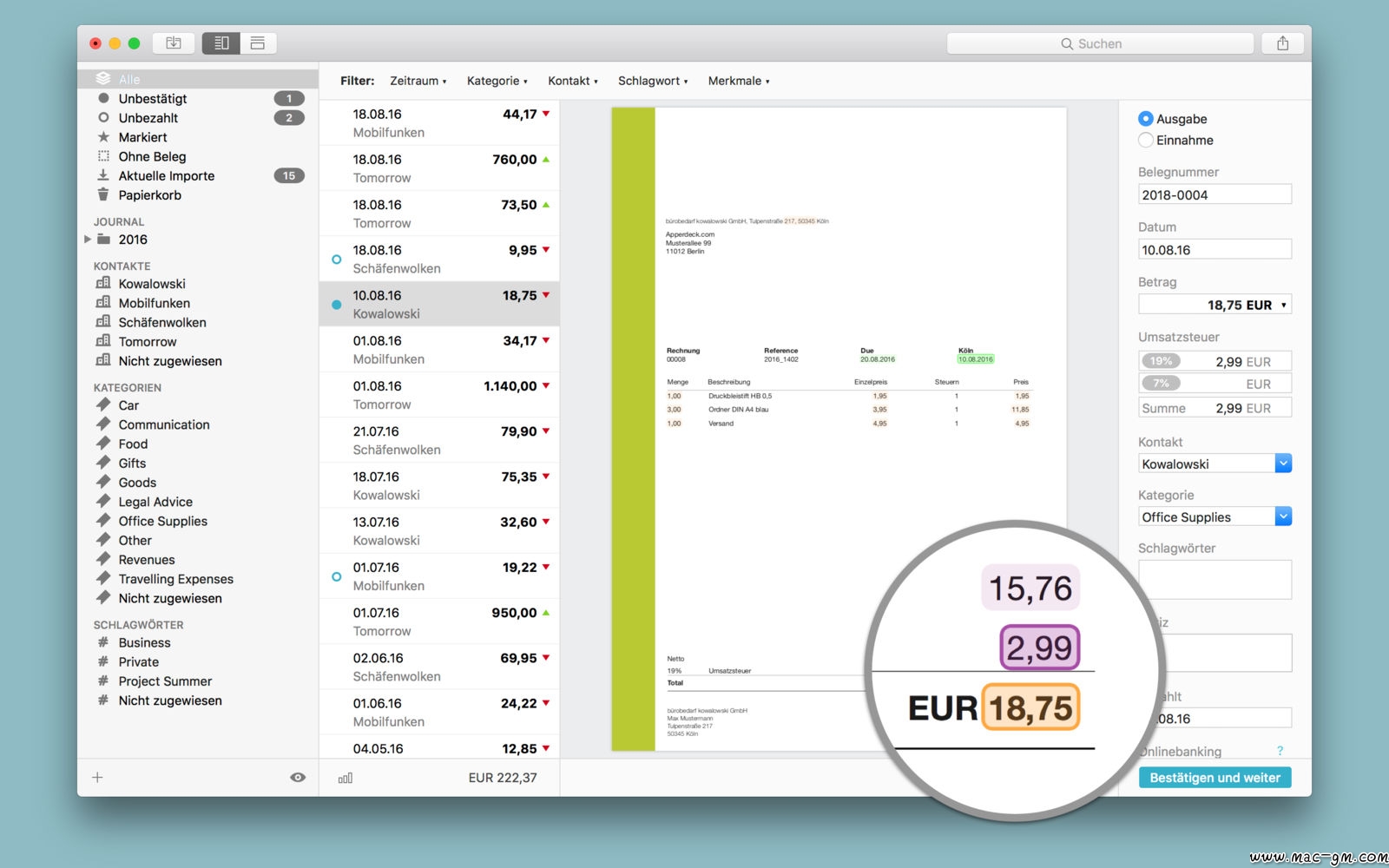1389x868 pixels.
Task: Toggle paid circle on 01.07.16 Mobilfunken
Action: tap(337, 576)
